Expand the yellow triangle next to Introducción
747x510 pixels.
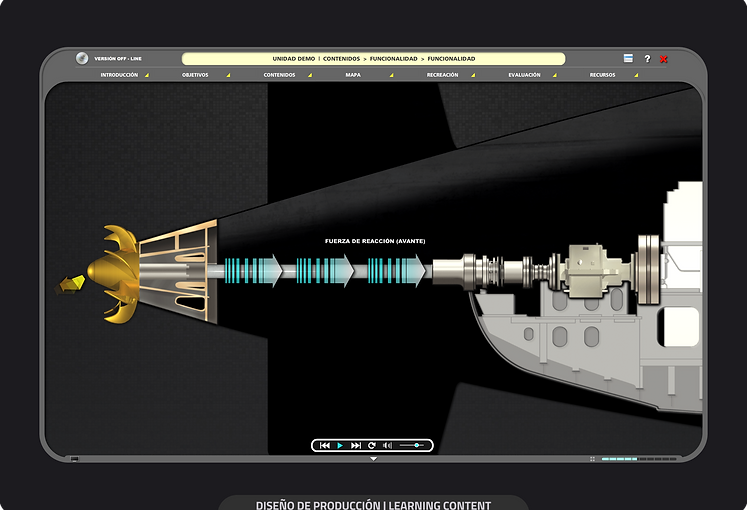(147, 75)
